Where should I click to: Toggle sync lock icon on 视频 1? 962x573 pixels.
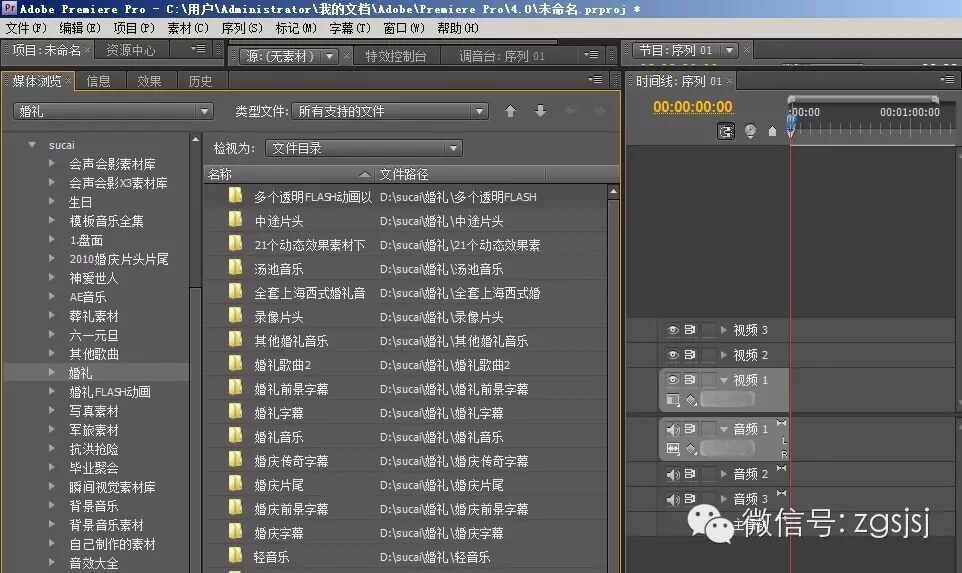click(690, 380)
